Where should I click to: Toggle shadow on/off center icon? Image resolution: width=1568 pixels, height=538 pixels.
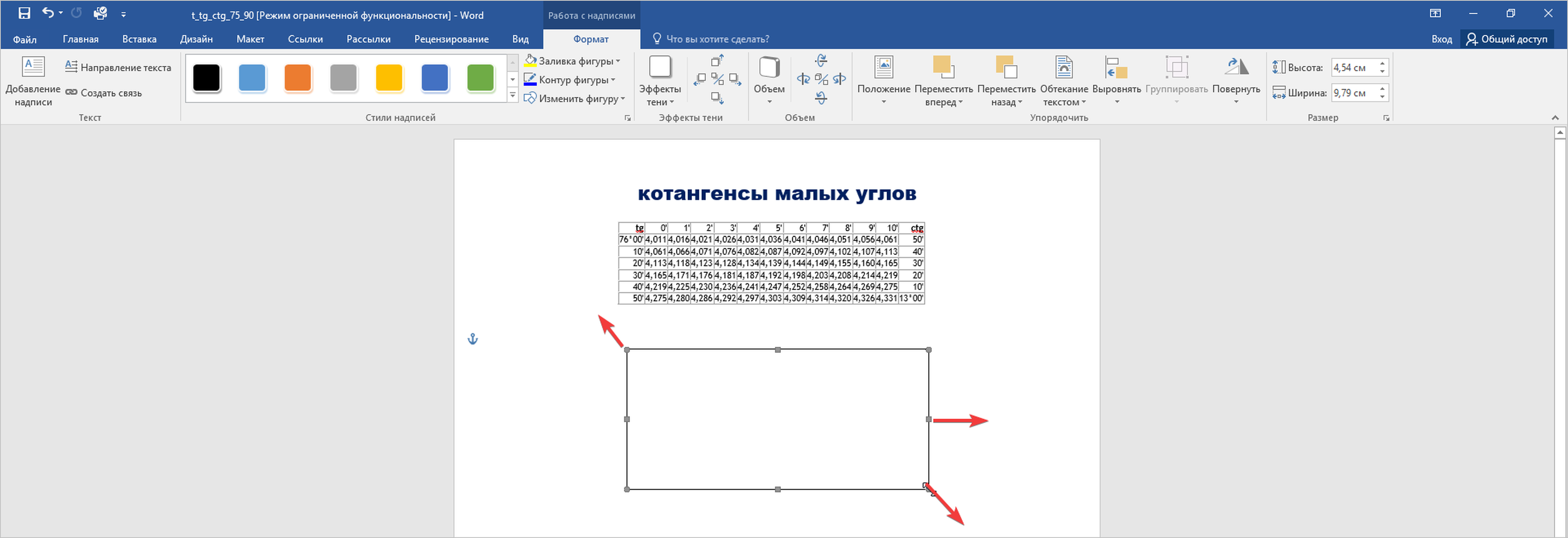click(718, 79)
